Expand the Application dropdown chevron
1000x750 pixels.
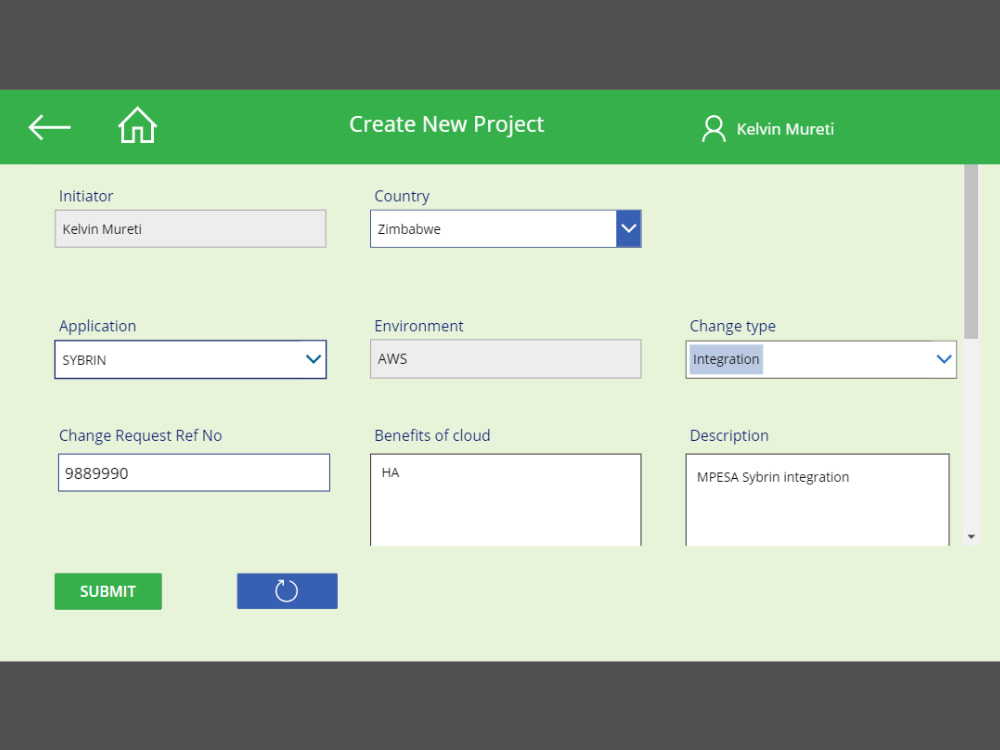[x=312, y=359]
